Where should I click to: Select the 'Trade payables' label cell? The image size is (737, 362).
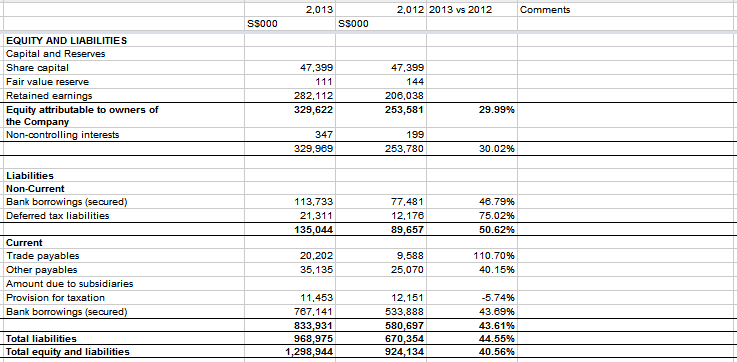pos(124,256)
